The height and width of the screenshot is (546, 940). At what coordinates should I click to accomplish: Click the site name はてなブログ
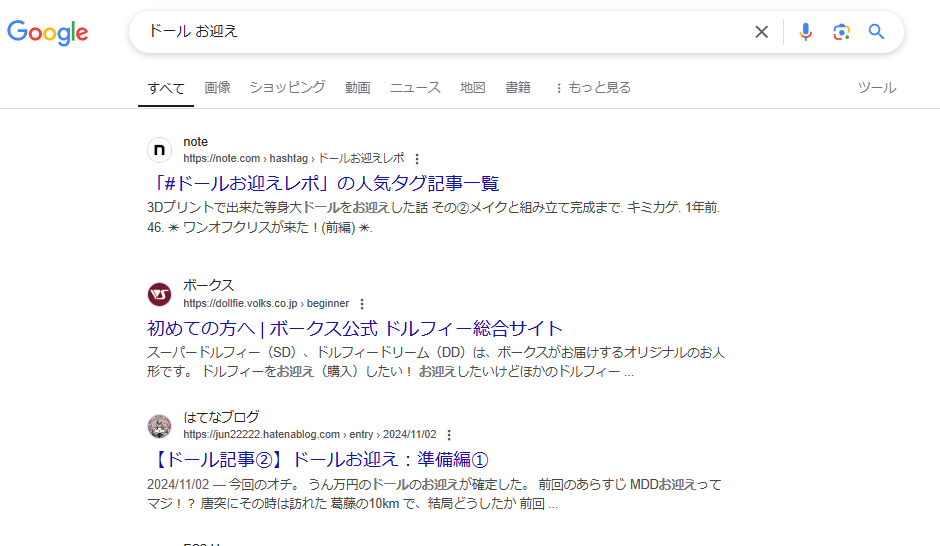pos(221,417)
